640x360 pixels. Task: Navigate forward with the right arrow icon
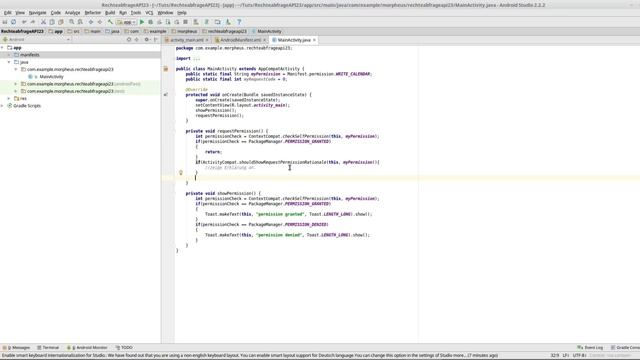[x=100, y=22]
